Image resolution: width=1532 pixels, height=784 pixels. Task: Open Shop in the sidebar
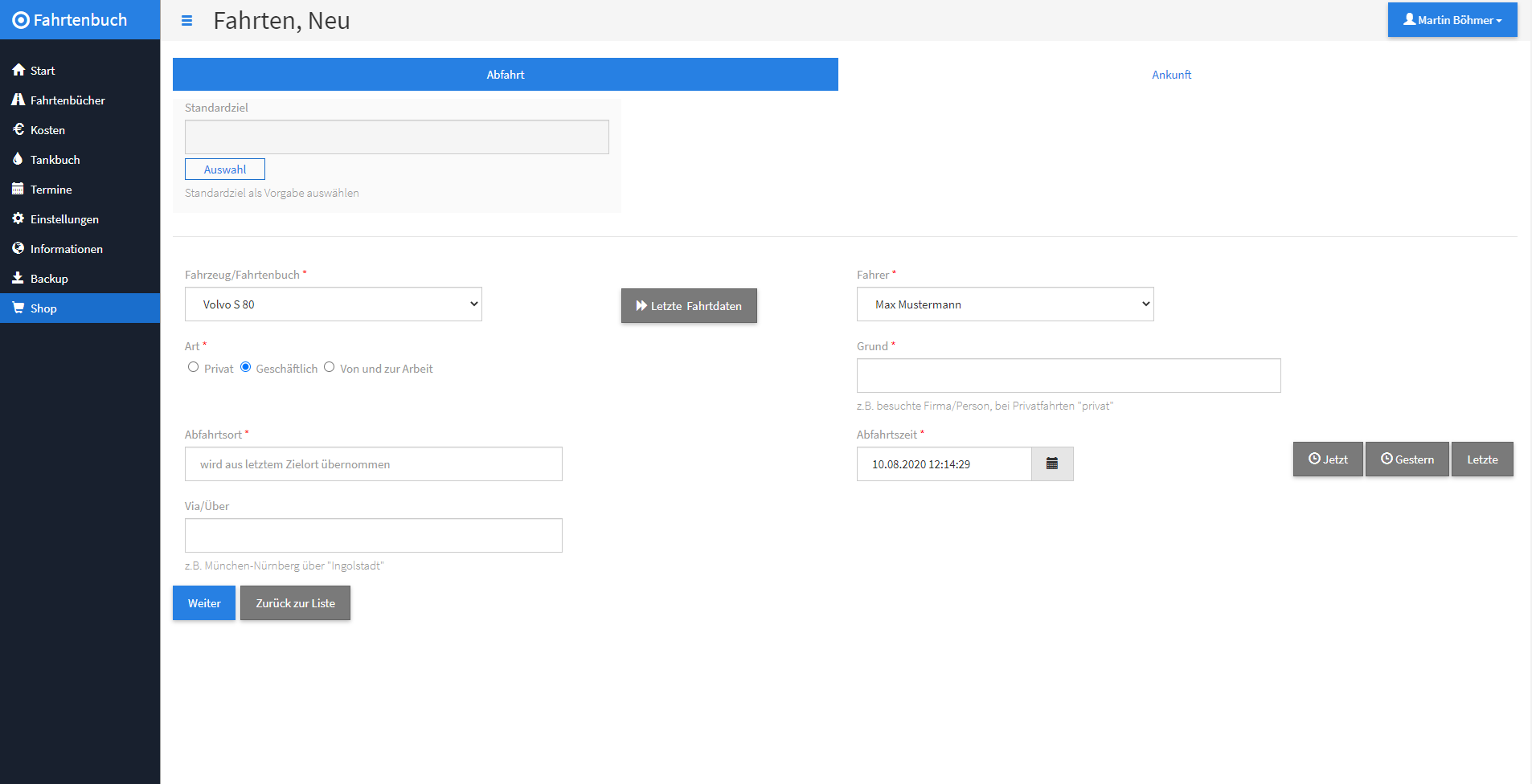click(x=80, y=308)
